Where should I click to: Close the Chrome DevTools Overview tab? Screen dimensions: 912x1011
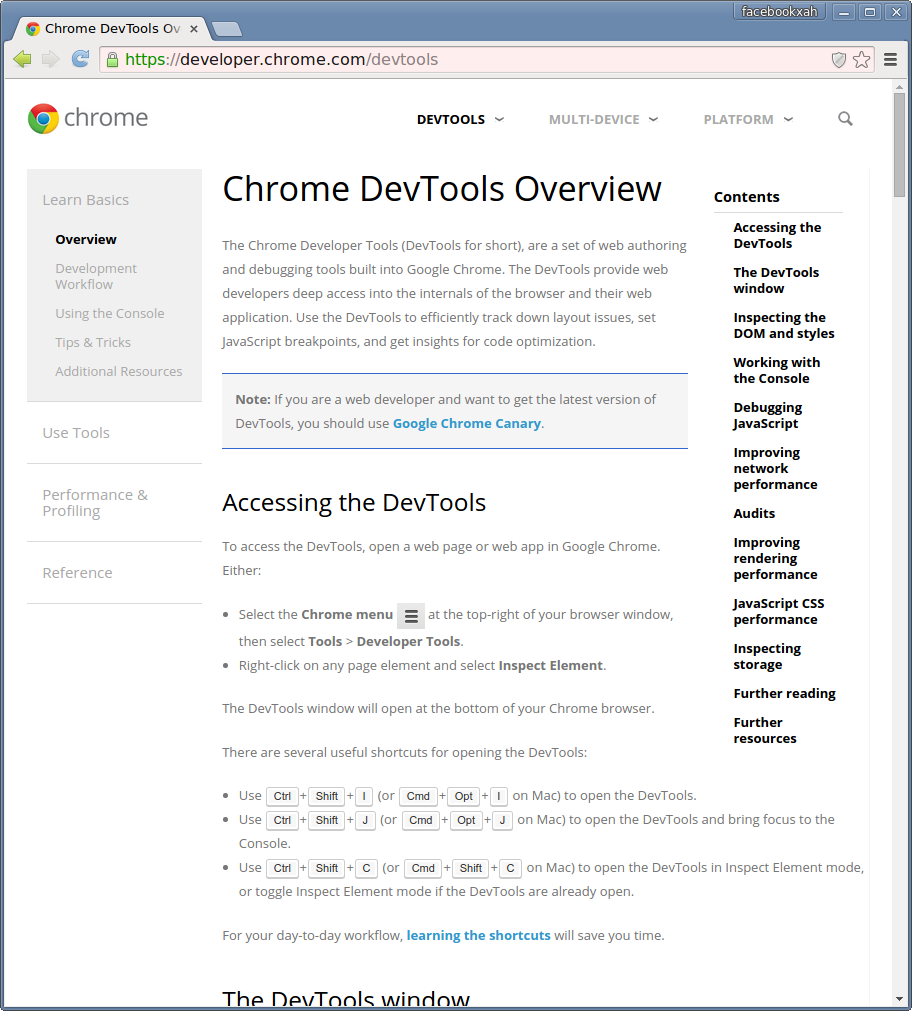point(193,29)
